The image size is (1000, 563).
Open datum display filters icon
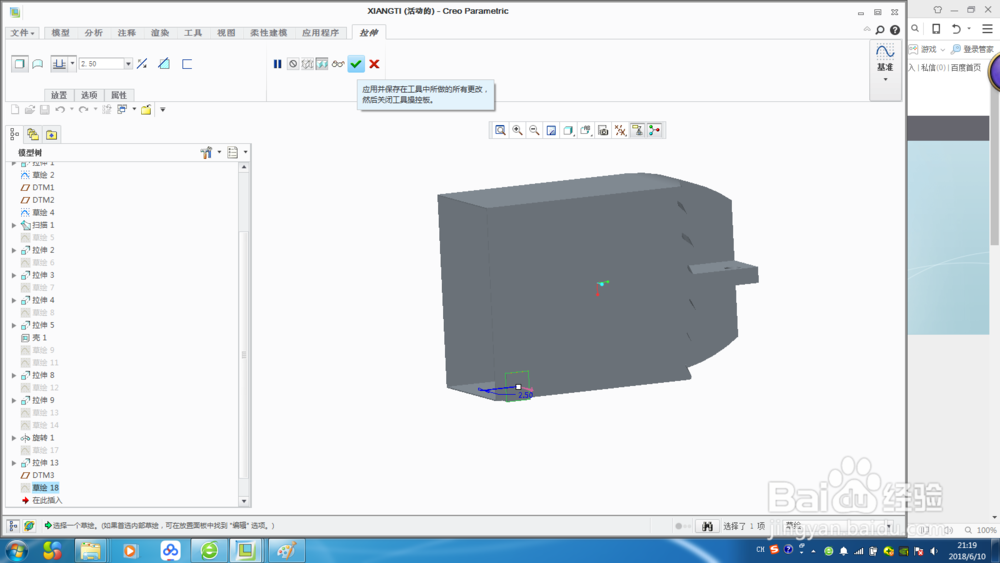pyautogui.click(x=620, y=130)
